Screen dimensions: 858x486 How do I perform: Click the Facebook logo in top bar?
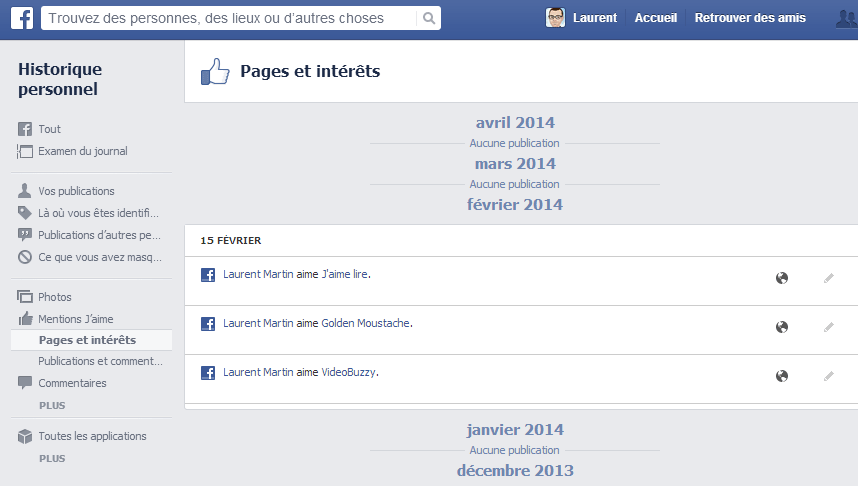[x=22, y=18]
